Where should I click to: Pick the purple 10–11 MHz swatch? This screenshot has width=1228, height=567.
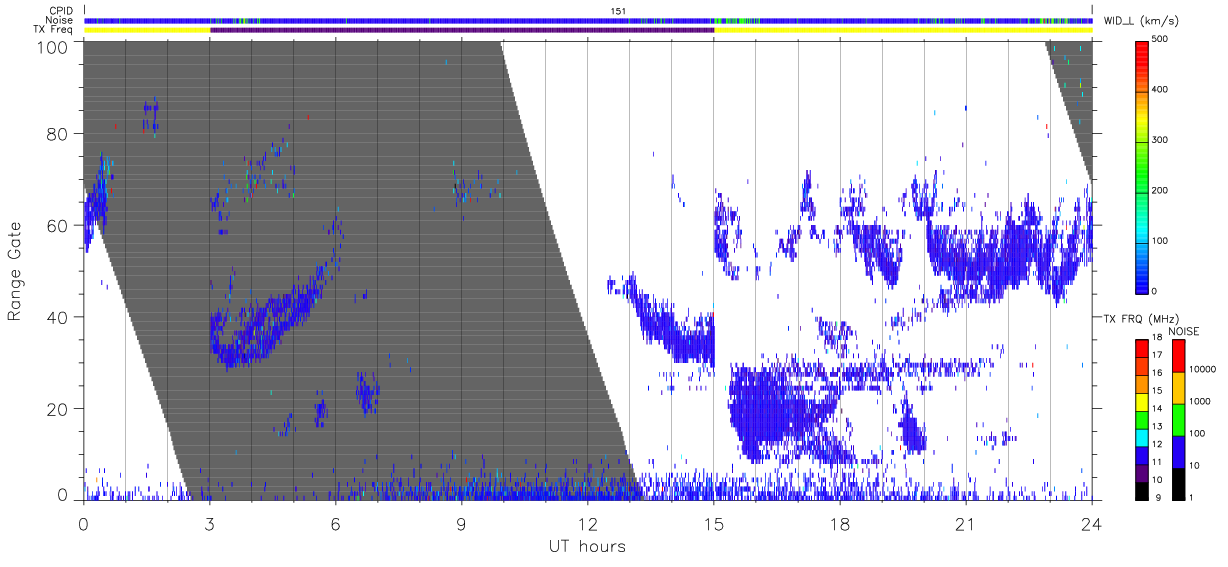coord(1142,472)
